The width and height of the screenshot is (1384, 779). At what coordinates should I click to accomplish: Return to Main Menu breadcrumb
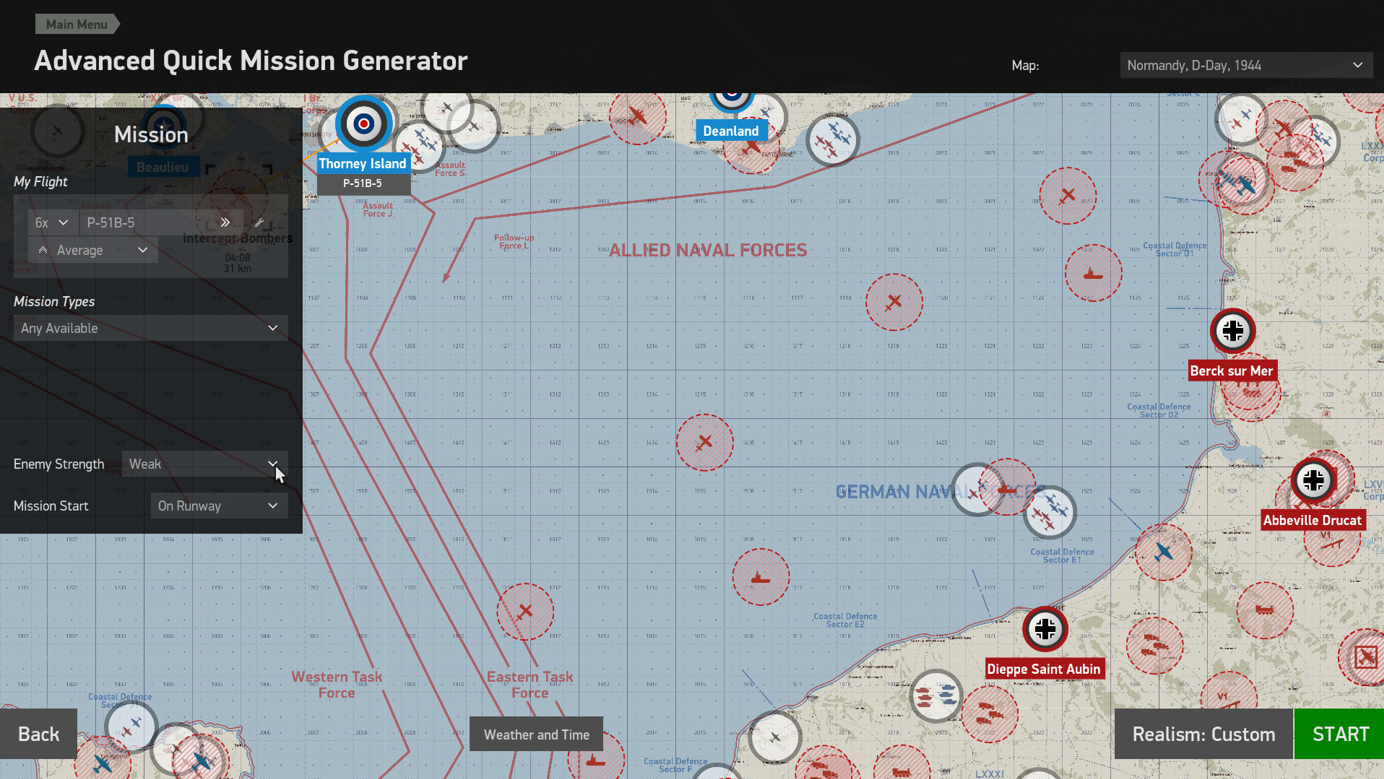77,24
